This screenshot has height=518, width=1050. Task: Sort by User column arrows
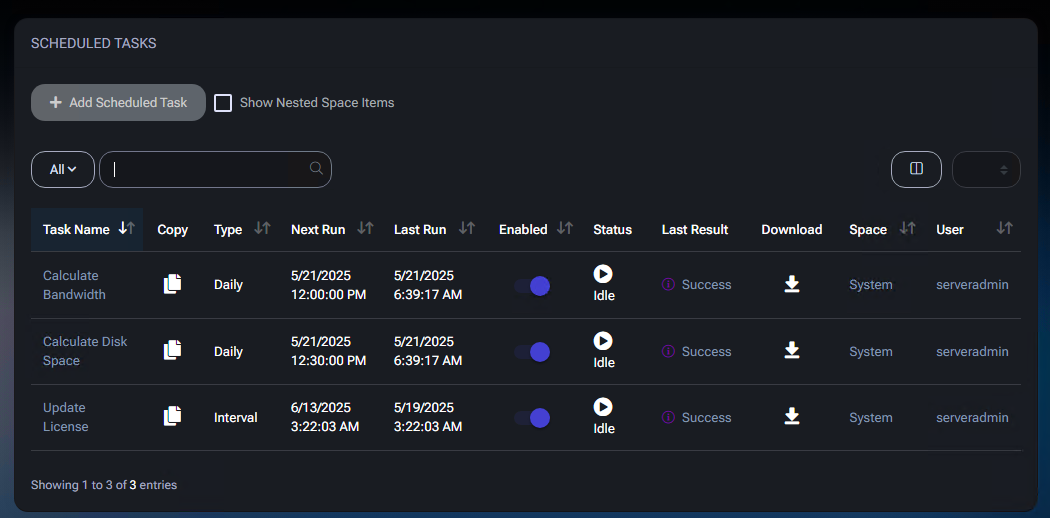coord(1004,229)
